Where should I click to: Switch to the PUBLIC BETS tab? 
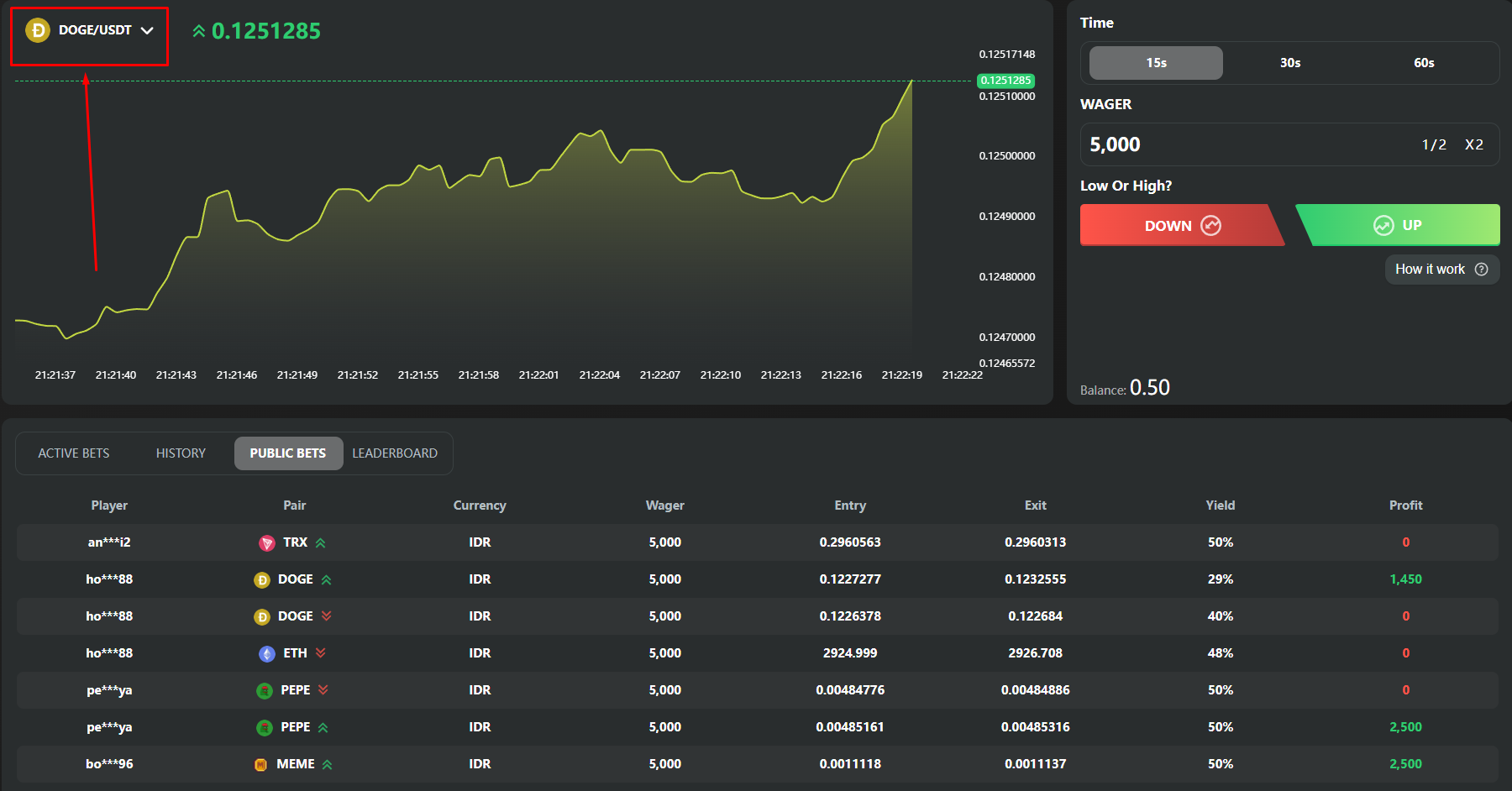[x=288, y=453]
